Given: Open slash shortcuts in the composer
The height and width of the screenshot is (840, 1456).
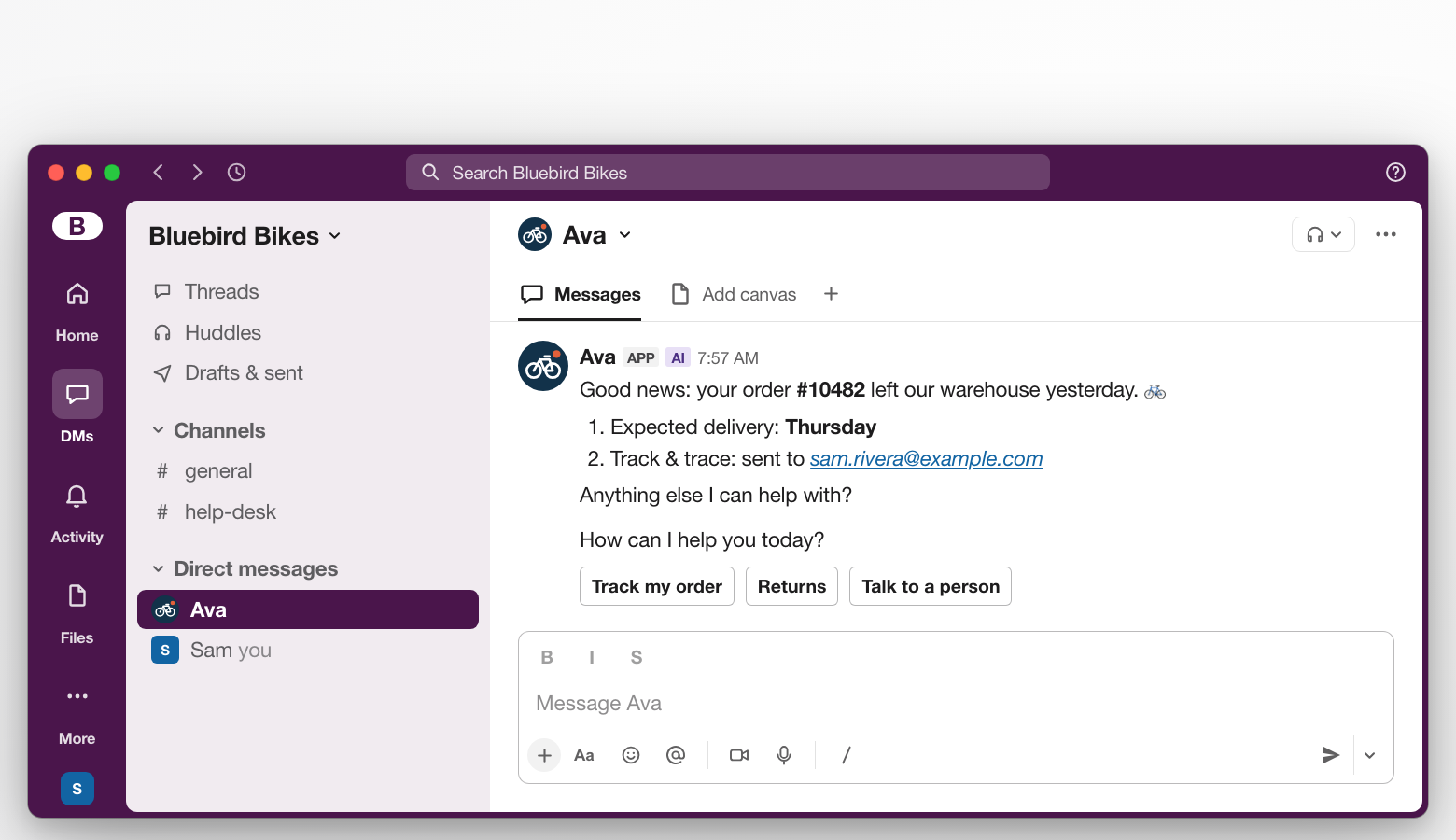Looking at the screenshot, I should coord(846,755).
